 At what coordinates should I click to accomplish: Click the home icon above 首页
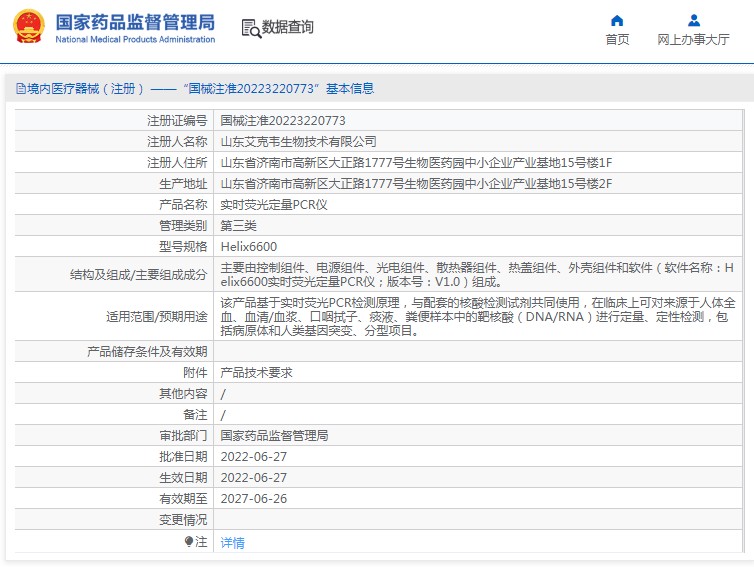click(617, 20)
